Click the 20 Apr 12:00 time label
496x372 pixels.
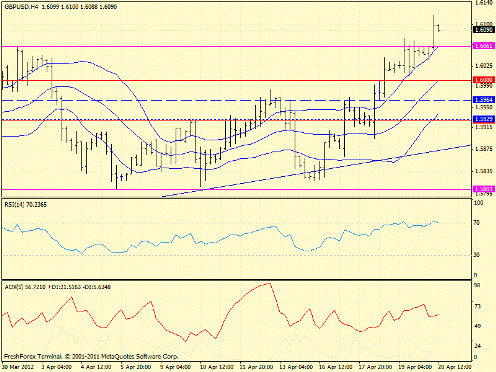(455, 367)
